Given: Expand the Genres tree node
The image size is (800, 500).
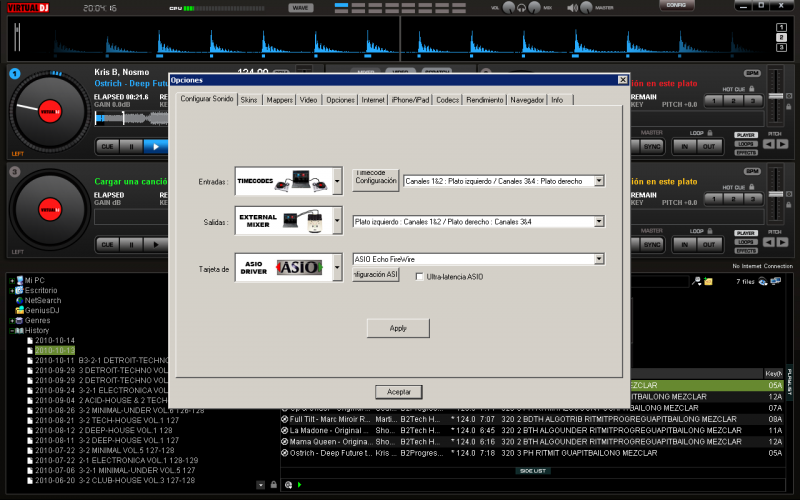Looking at the screenshot, I should 12,321.
